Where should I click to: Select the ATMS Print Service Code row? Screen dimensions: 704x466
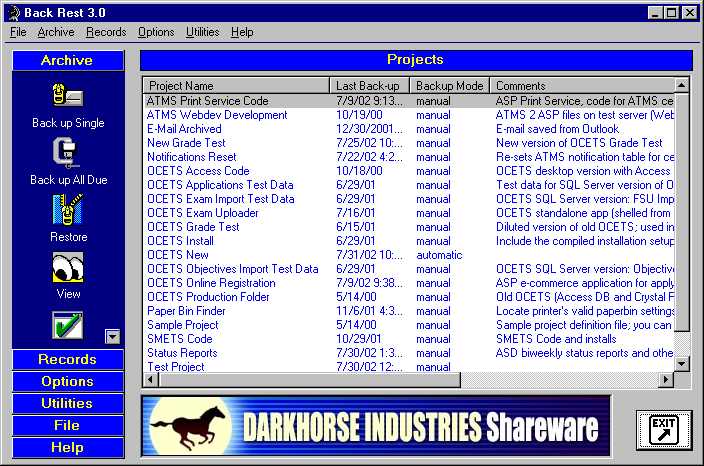point(409,101)
